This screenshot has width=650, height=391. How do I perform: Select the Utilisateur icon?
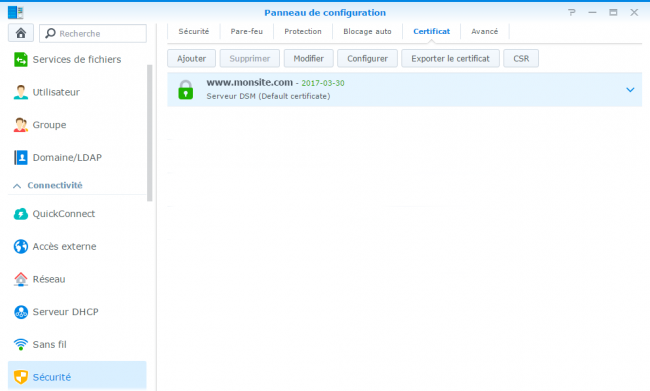[21, 92]
